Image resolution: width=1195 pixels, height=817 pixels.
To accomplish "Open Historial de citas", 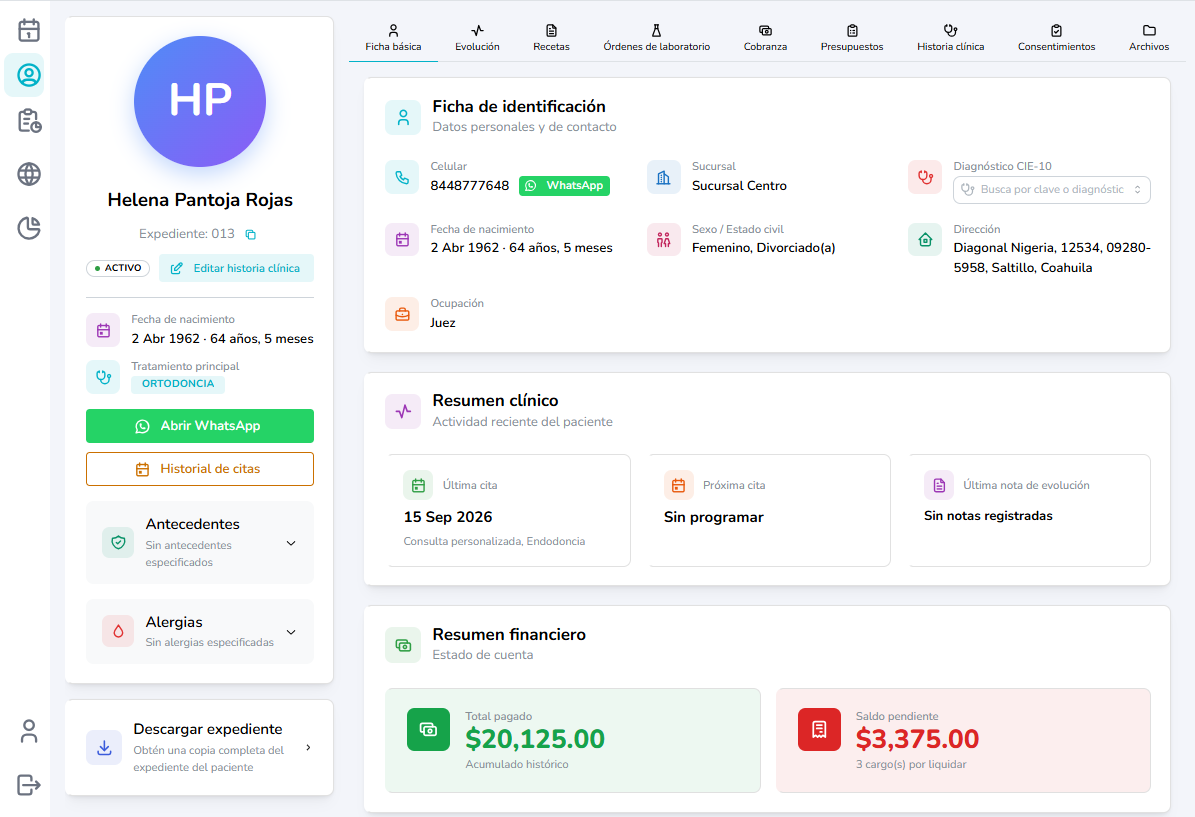I will click(200, 469).
